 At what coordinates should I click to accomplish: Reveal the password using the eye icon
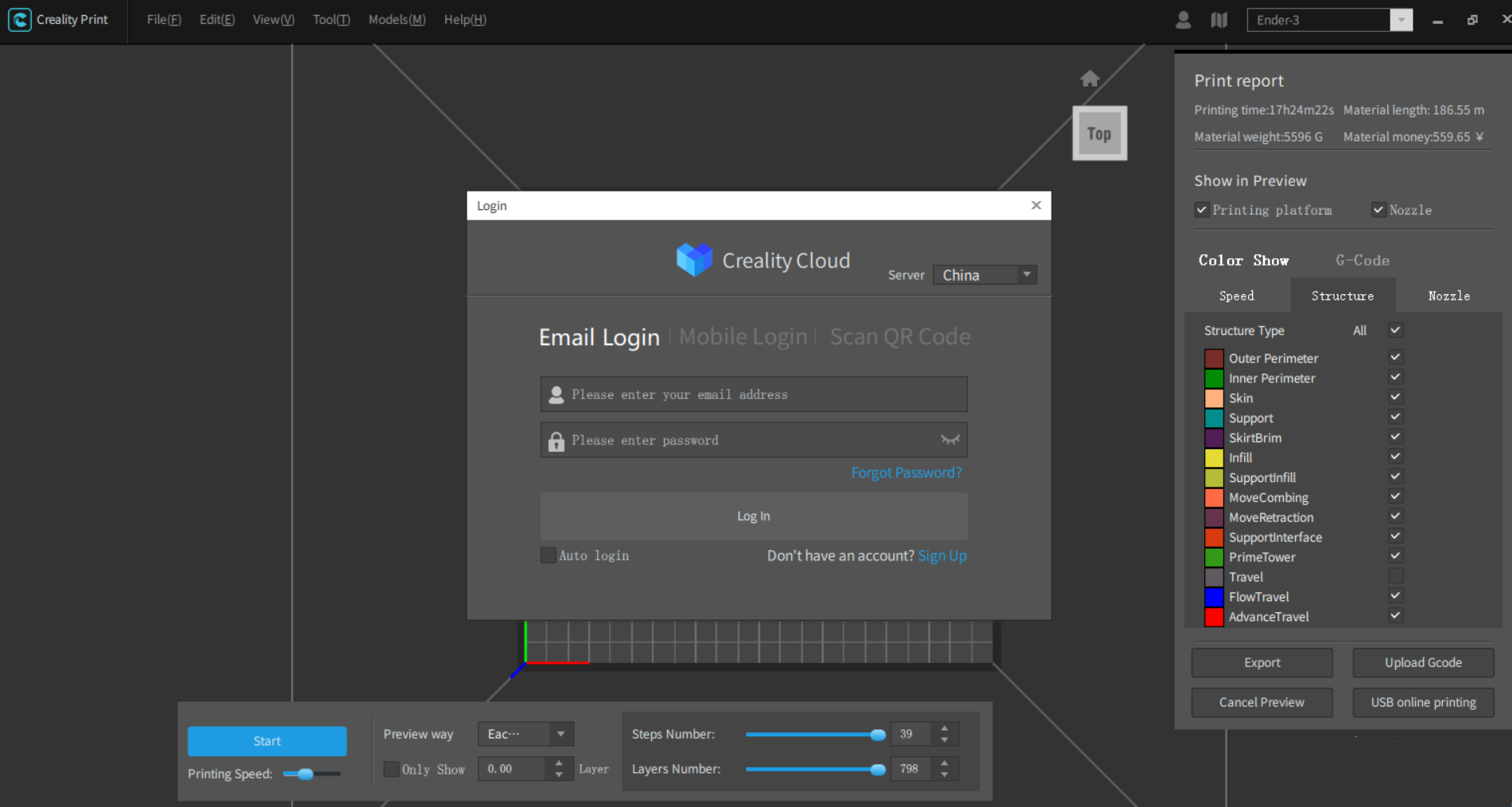pyautogui.click(x=950, y=440)
